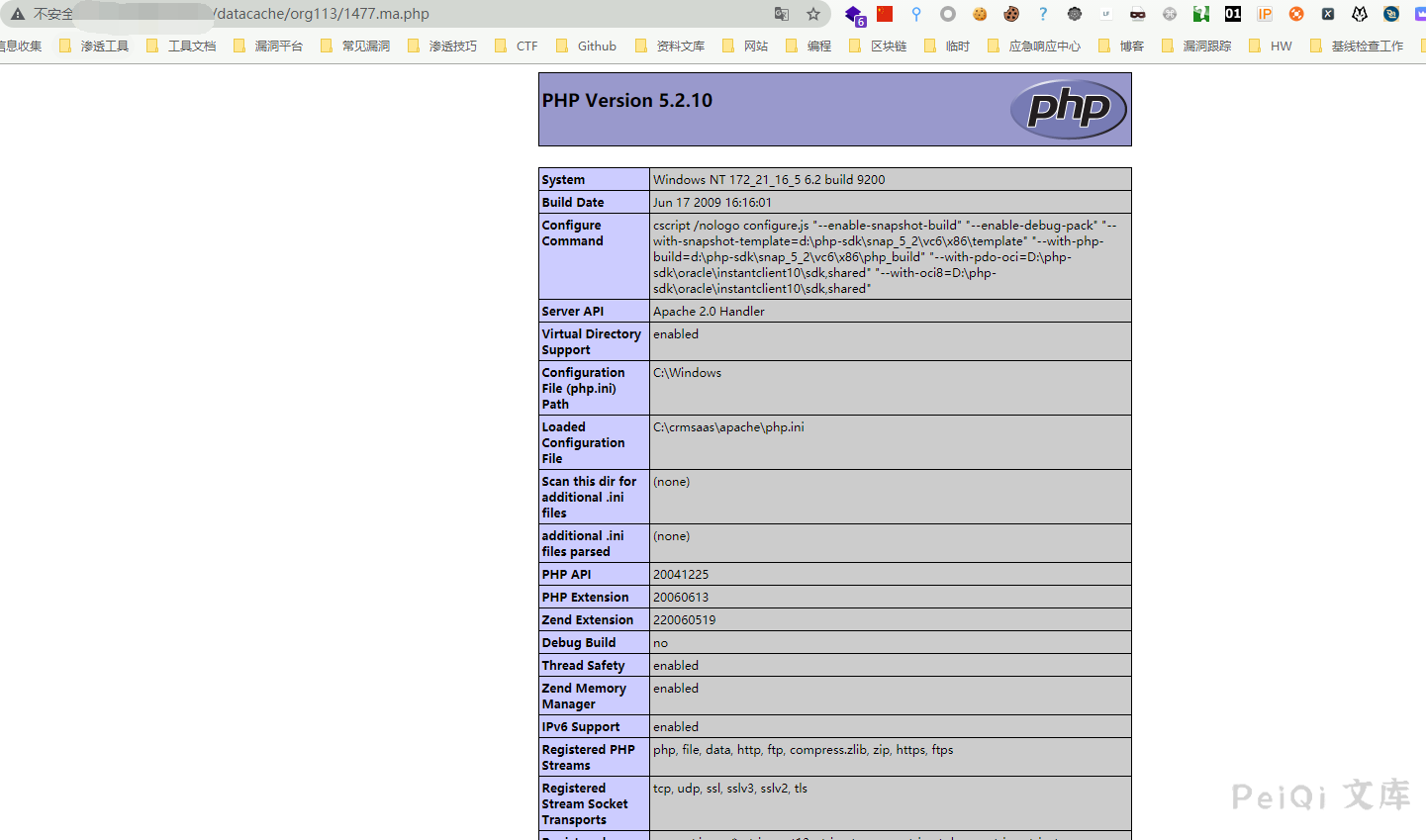Image resolution: width=1426 pixels, height=840 pixels.
Task: Click the Configuration File Path value C:\Windows
Action: [687, 372]
